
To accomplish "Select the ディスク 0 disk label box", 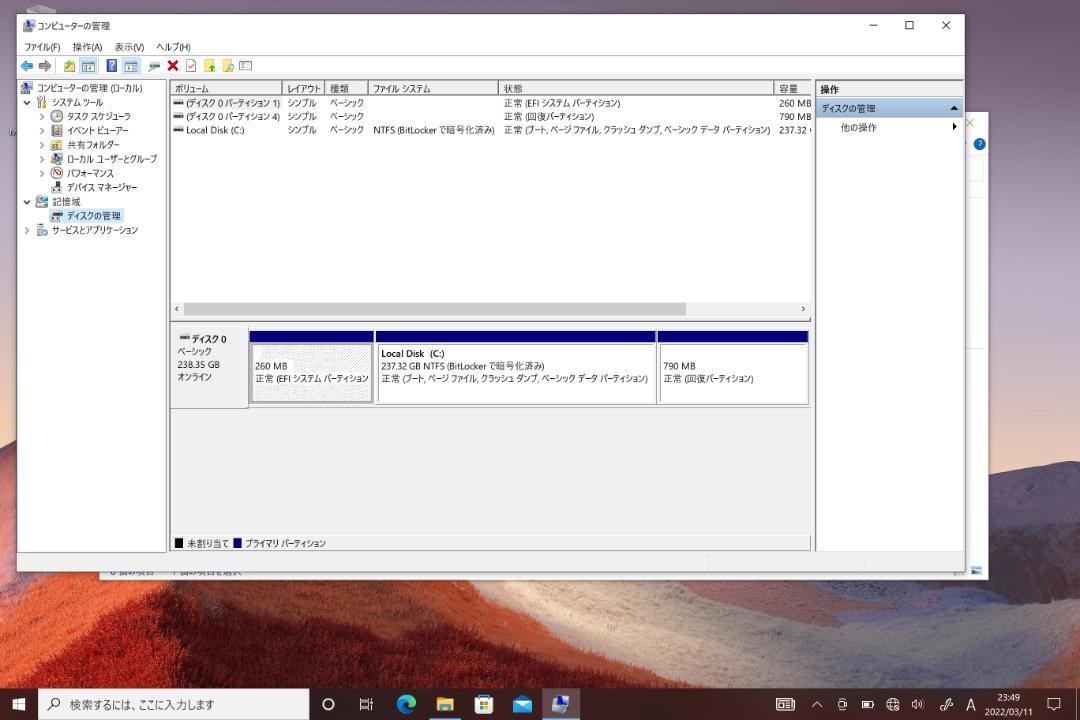I will click(209, 367).
